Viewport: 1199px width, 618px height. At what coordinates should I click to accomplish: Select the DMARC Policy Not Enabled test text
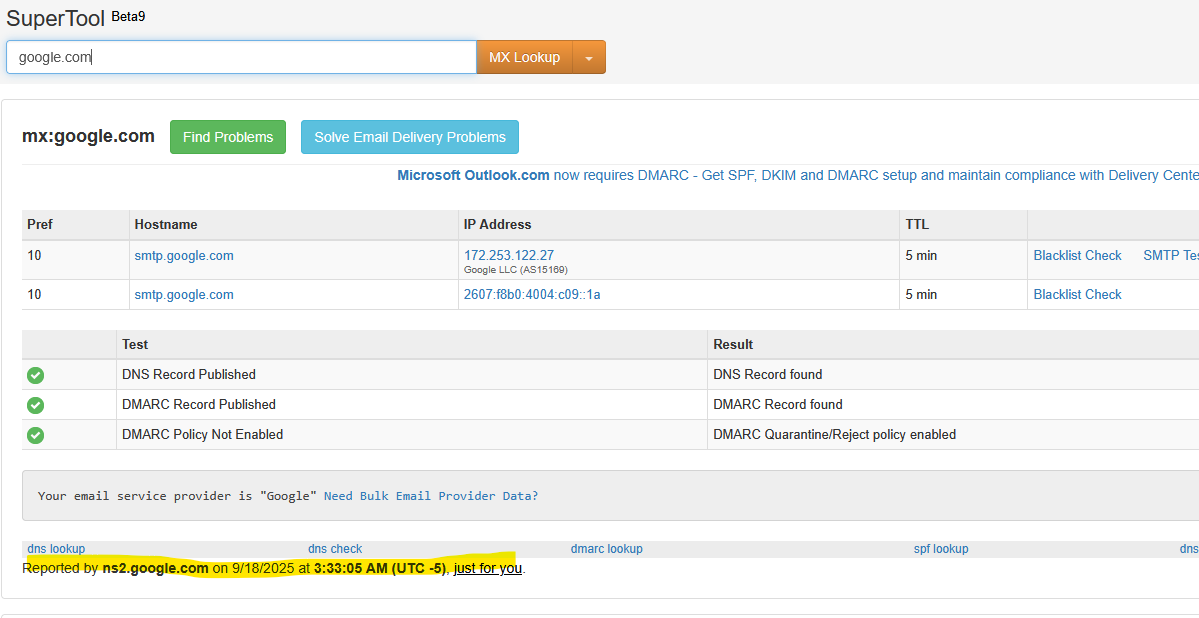point(203,434)
